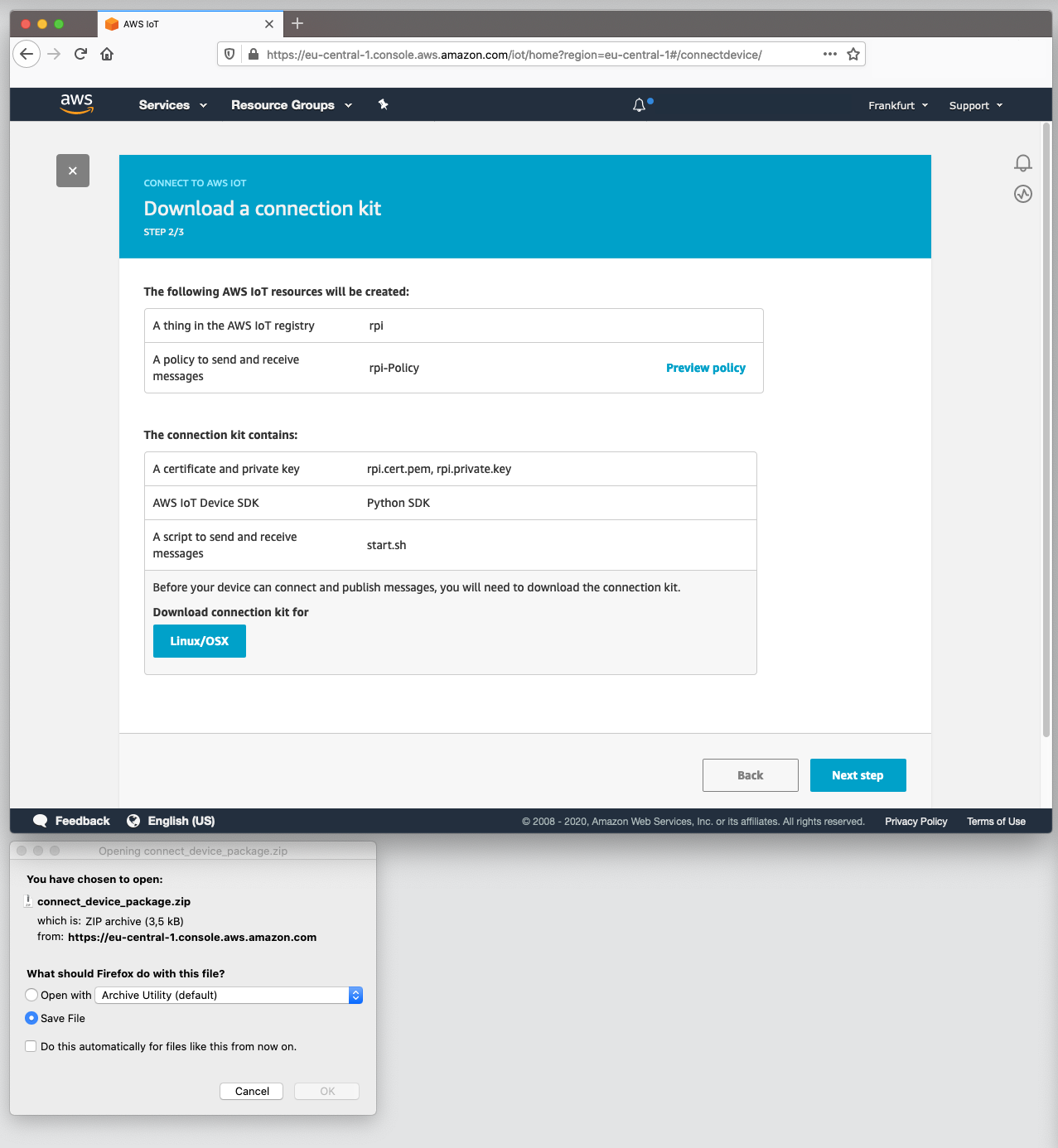
Task: Click the pin shortcuts icon in AWS navbar
Action: pos(383,104)
